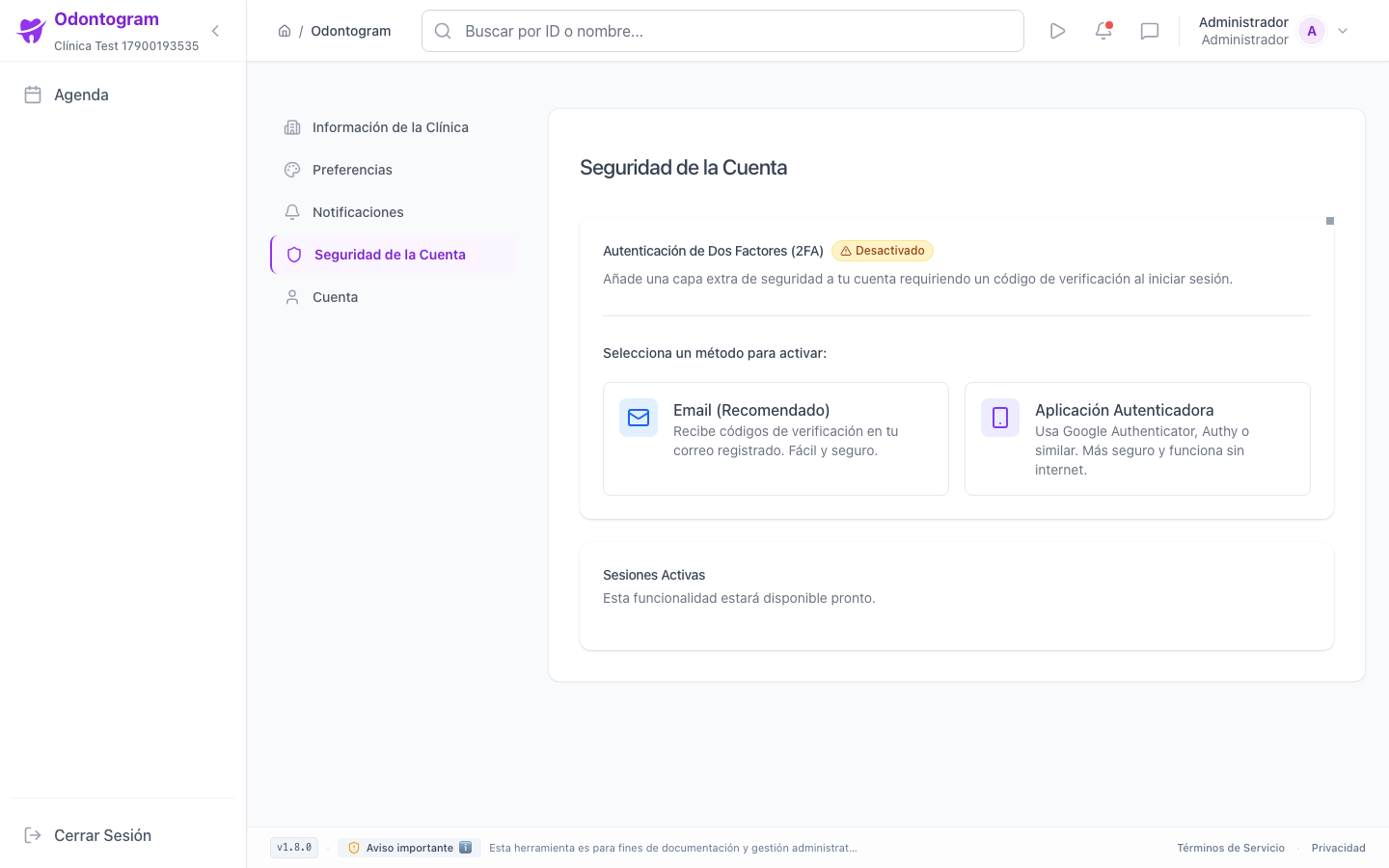
Task: Click the Desactivado status badge
Action: [883, 251]
